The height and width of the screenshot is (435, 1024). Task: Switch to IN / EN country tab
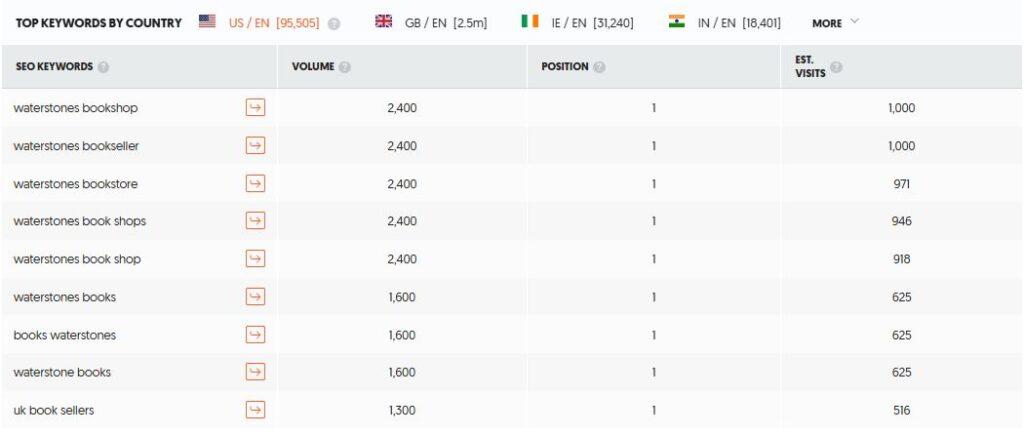(x=724, y=23)
